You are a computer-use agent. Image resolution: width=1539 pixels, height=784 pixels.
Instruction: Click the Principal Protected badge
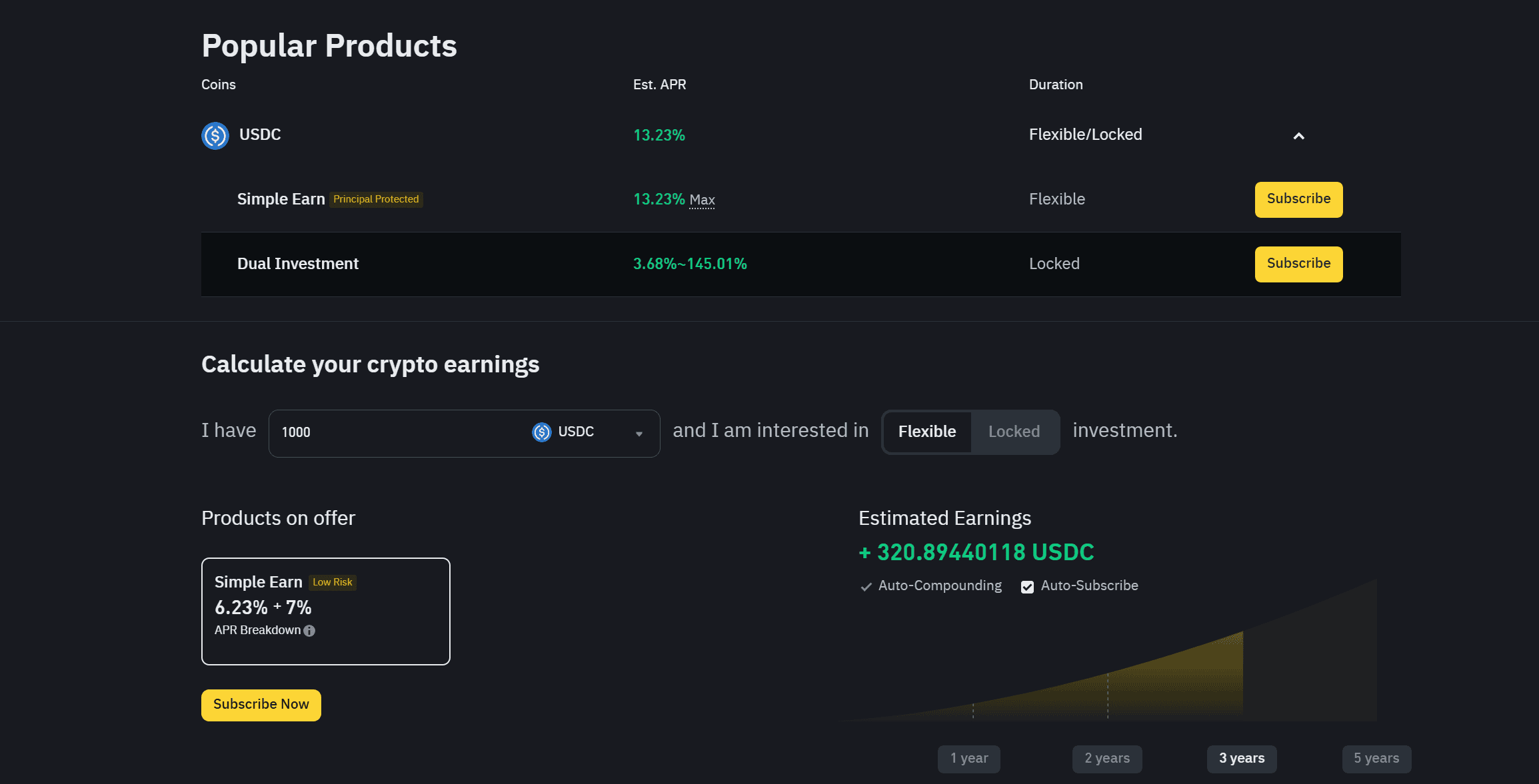[x=375, y=198]
